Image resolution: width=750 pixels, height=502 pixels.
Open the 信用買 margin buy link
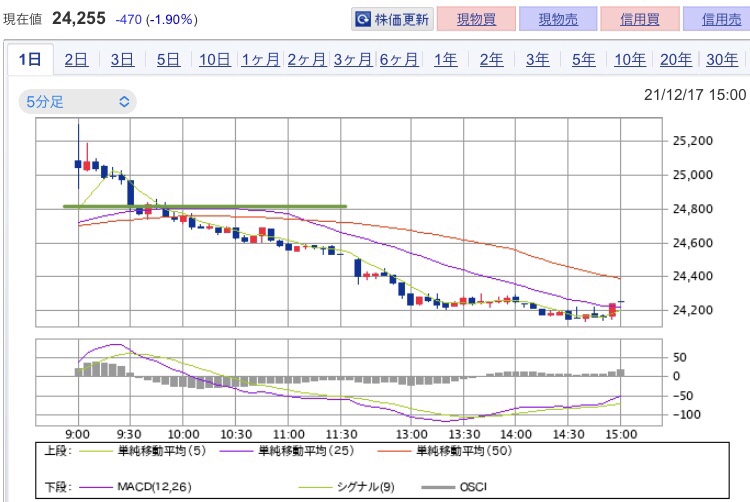640,19
